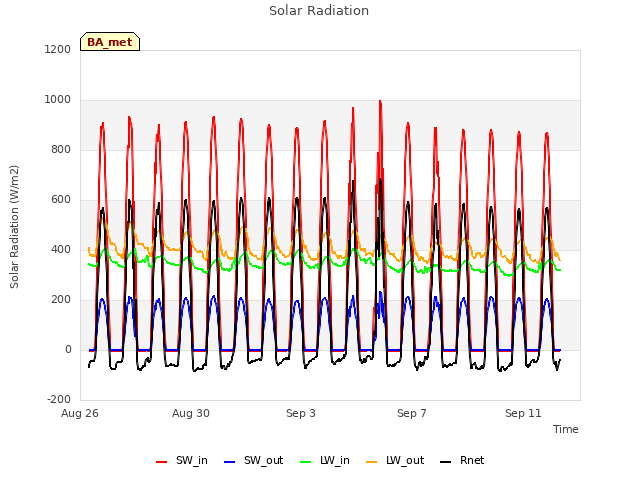The width and height of the screenshot is (640, 480).
Task: Click the 600 y-axis tick label
Action: pos(61,200)
